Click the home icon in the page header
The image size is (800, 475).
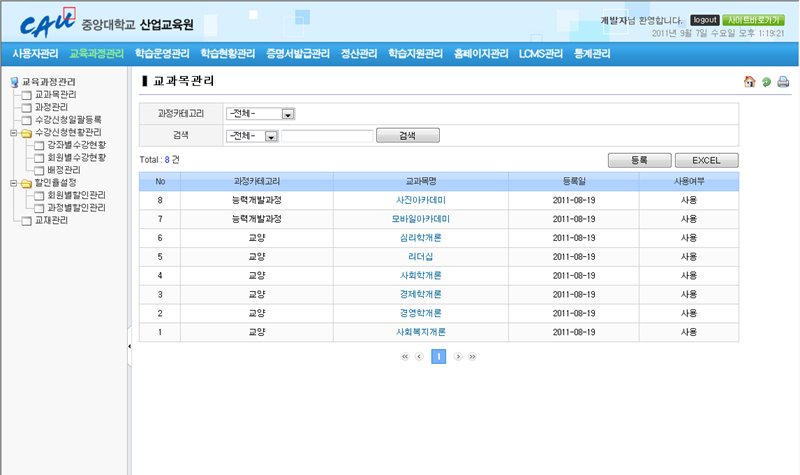tap(749, 81)
